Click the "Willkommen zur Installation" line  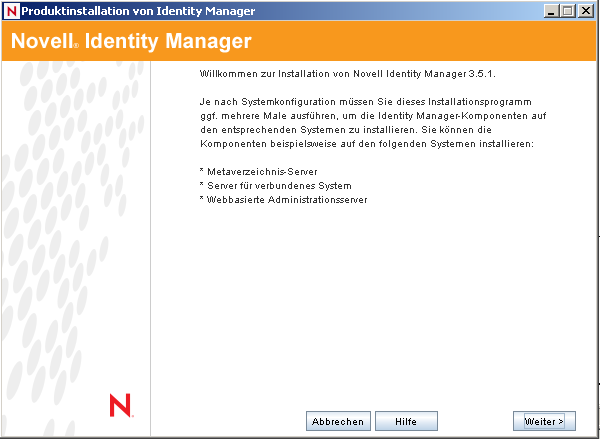[347, 74]
